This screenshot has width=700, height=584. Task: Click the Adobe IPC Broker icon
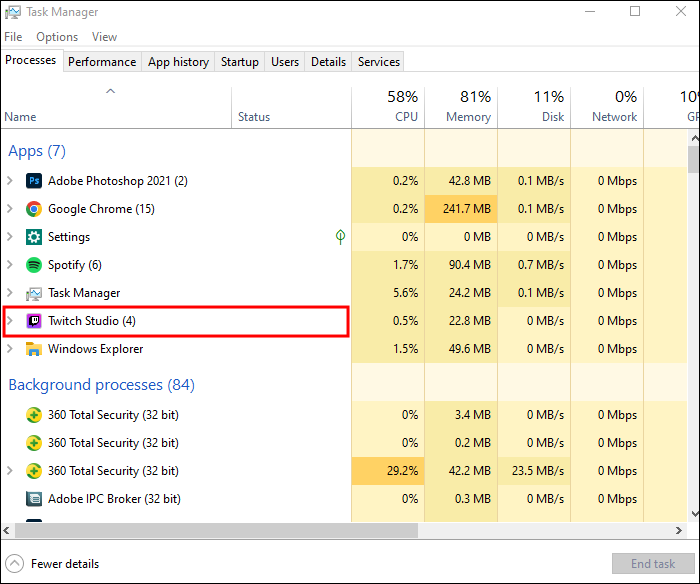point(33,499)
